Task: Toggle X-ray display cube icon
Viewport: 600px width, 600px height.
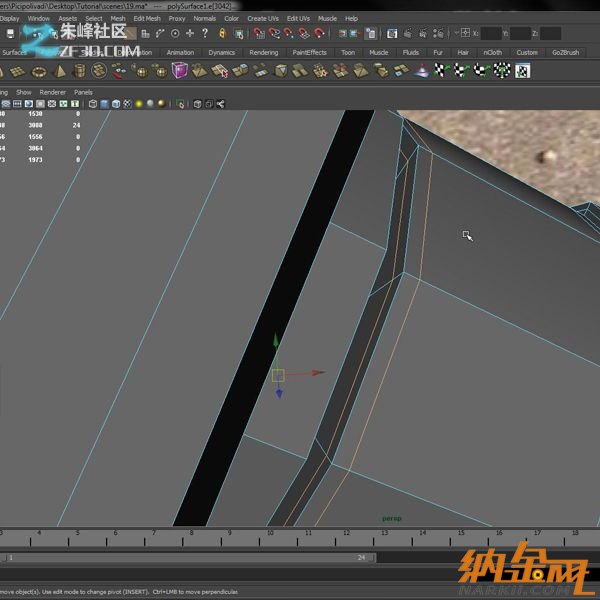Action: click(x=197, y=104)
